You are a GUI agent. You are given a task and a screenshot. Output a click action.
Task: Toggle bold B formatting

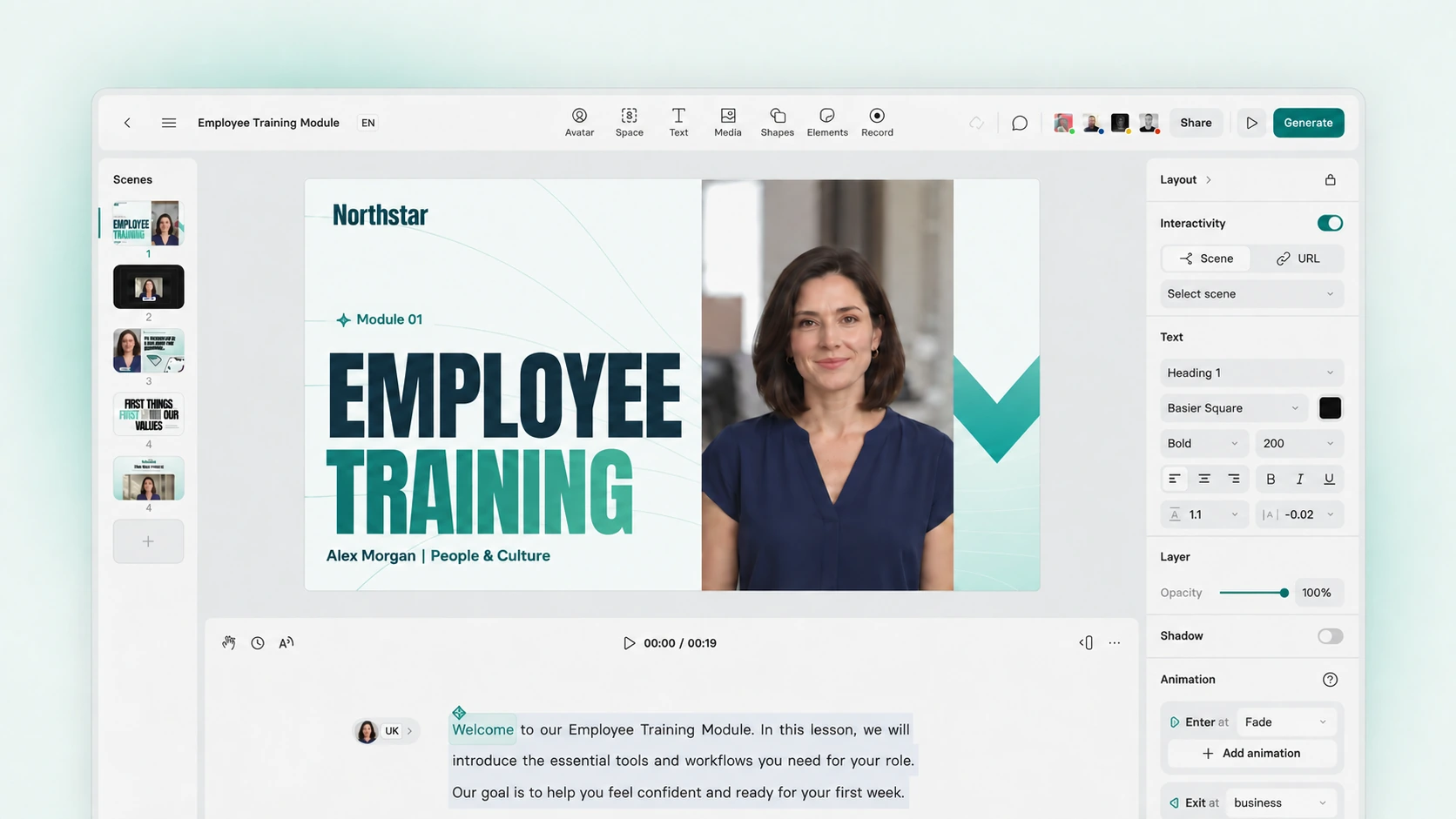[1271, 479]
